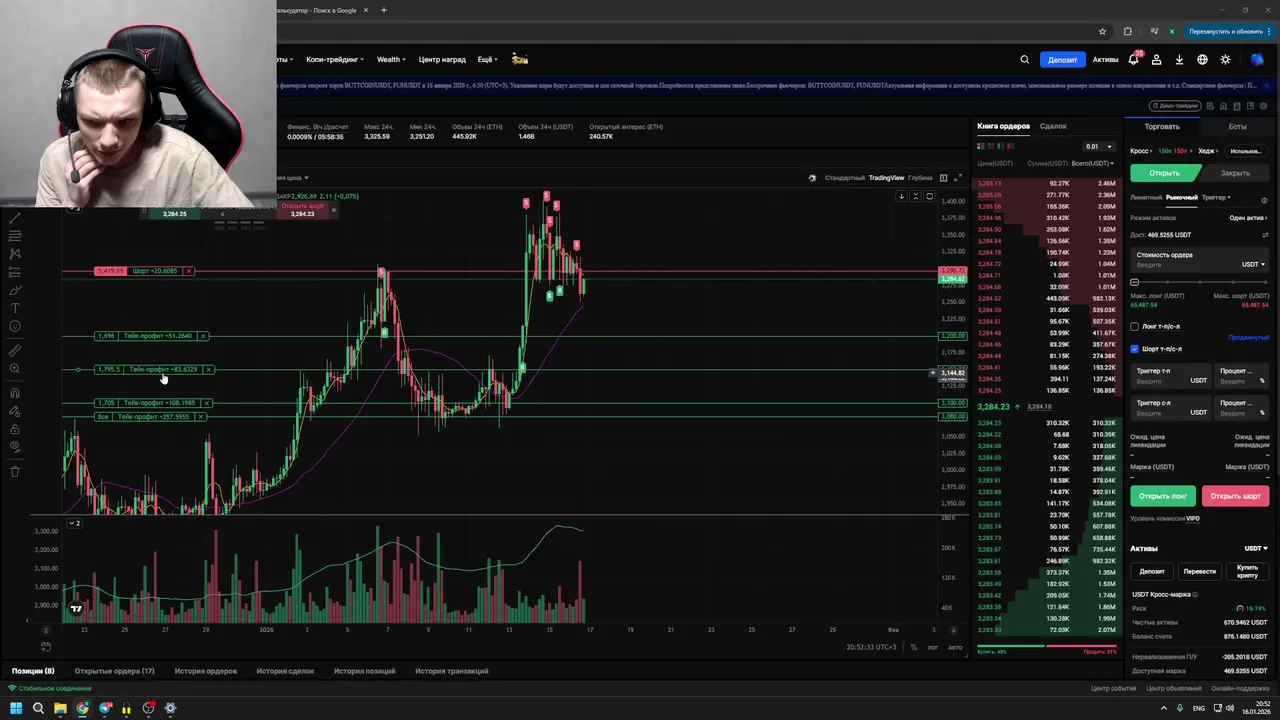Image resolution: width=1280 pixels, height=720 pixels.
Task: Toggle magnet mode on the chart
Action: click(x=15, y=393)
